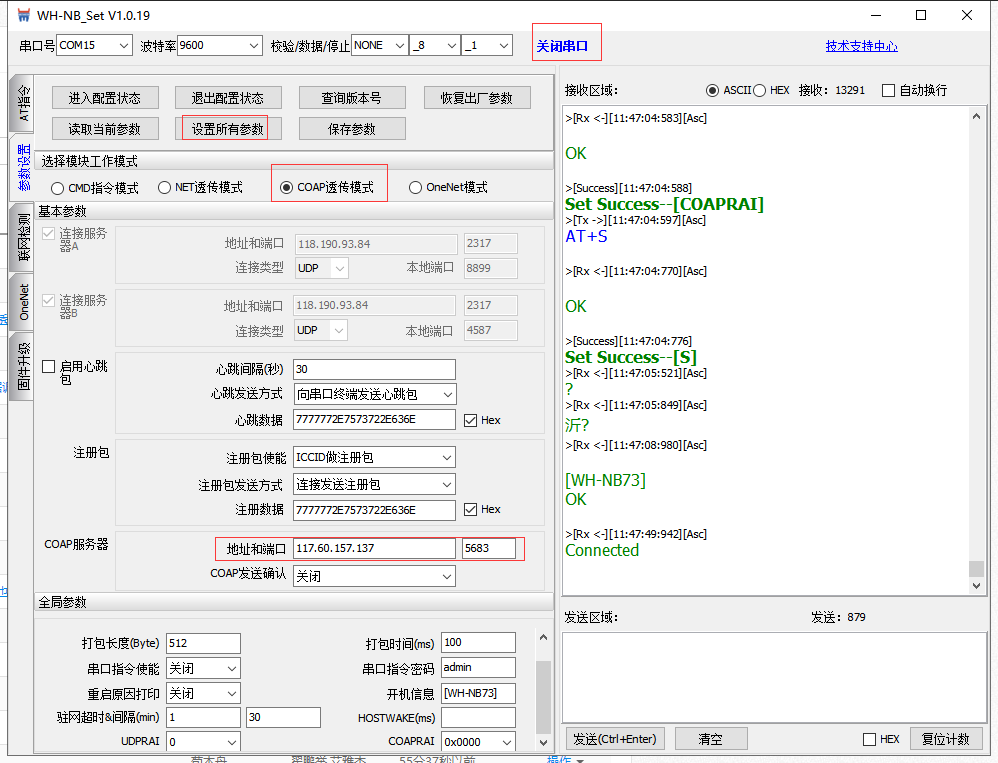Screen dimensions: 998x763
Task: Click the WH-NB_Set app icon in title bar
Action: 24,15
